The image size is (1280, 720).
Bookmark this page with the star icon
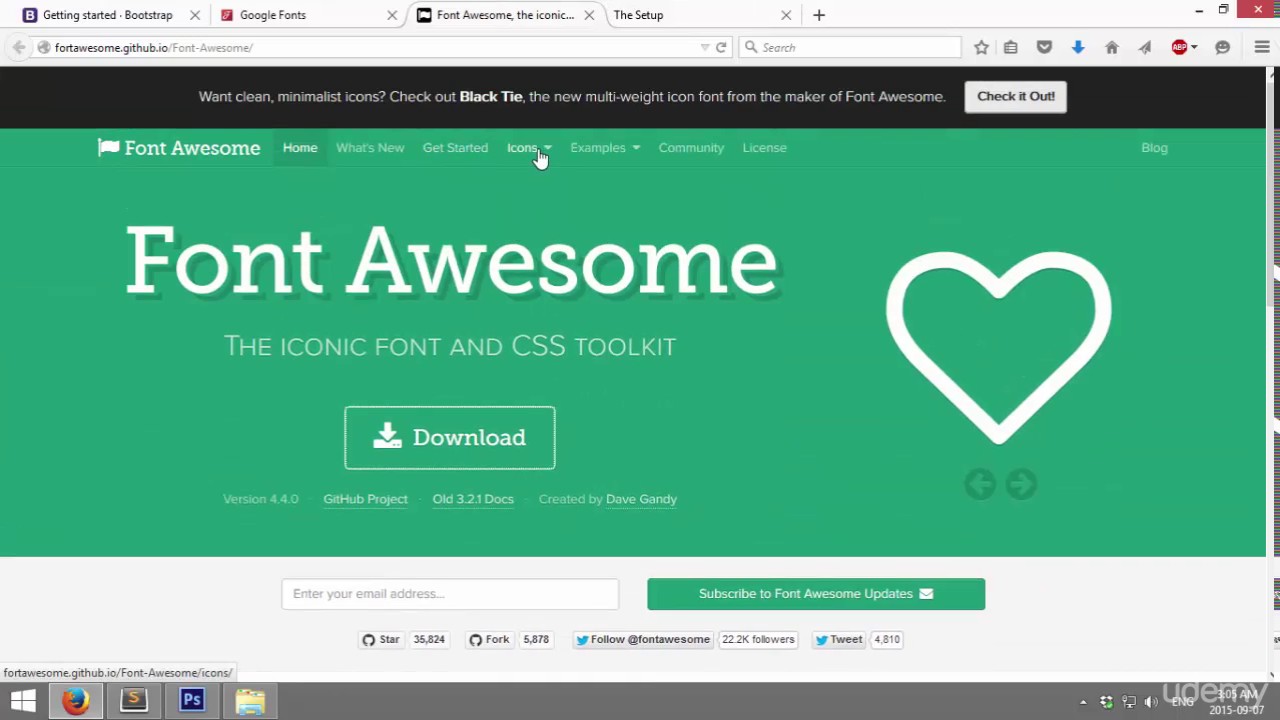pyautogui.click(x=981, y=47)
